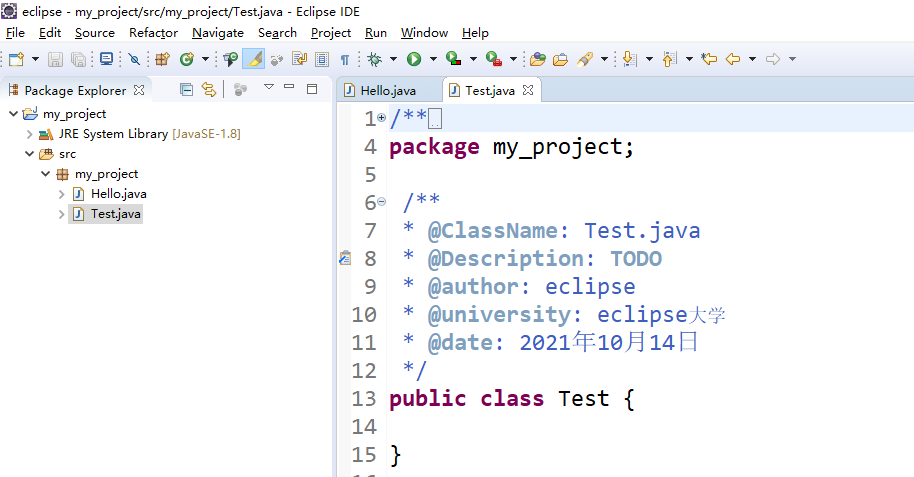This screenshot has height=477, width=914.
Task: Expand the JRE System Library node
Action: (x=29, y=134)
